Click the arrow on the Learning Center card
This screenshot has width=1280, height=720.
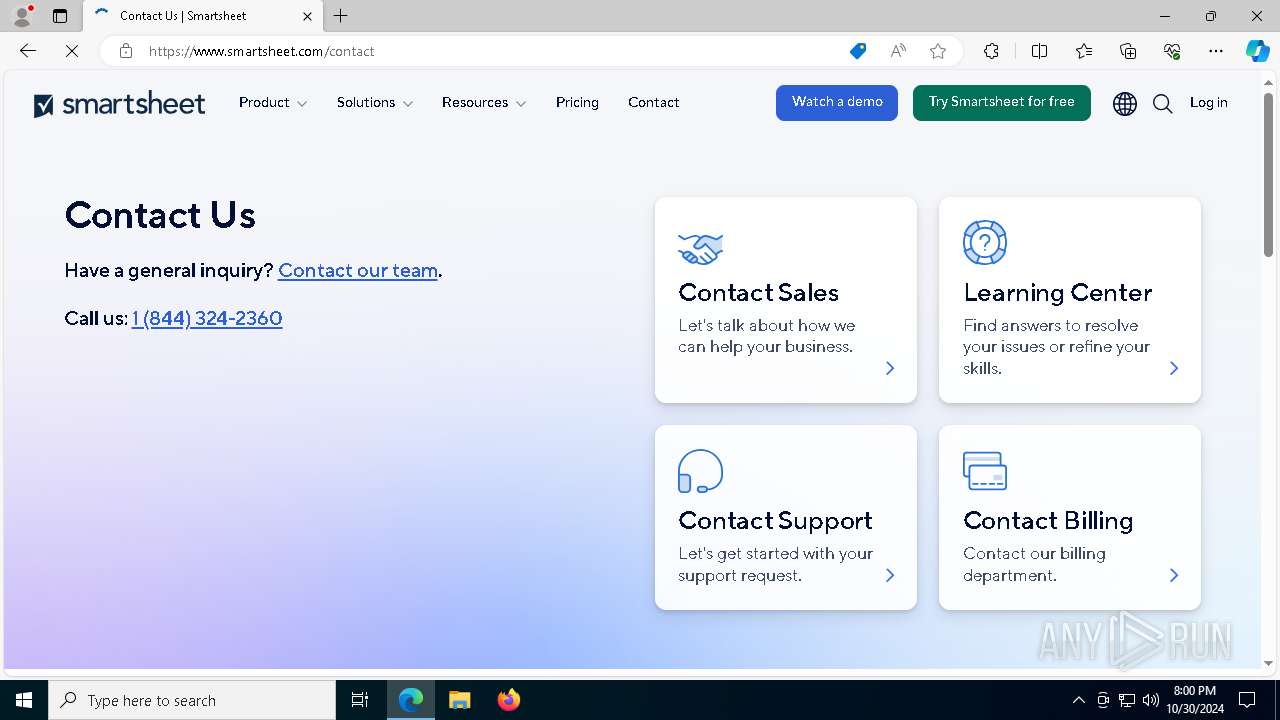click(1174, 368)
